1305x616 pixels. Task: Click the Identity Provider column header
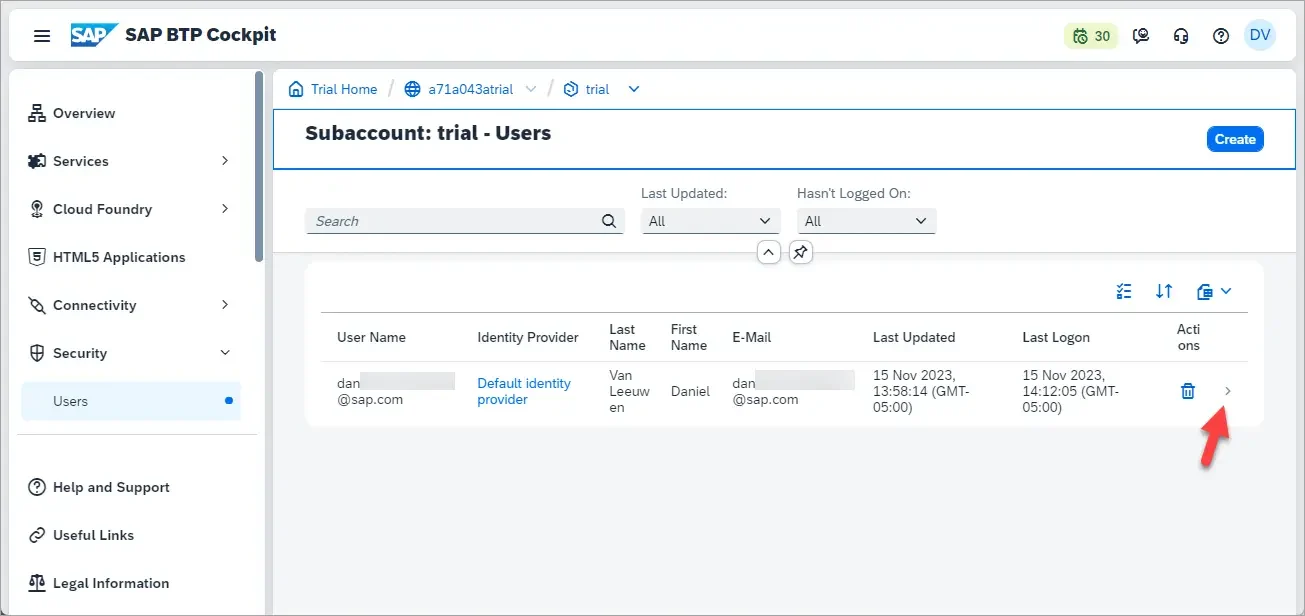(x=528, y=337)
